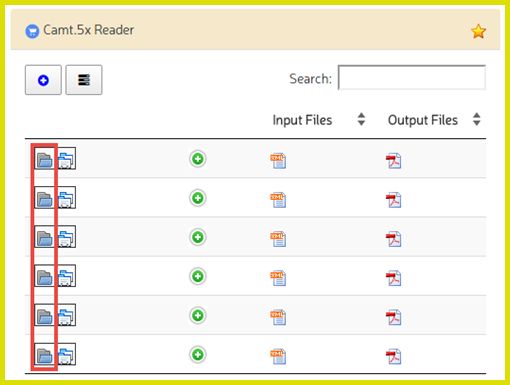Click the Camt.5x Reader title text
This screenshot has height=385, width=510.
point(89,30)
